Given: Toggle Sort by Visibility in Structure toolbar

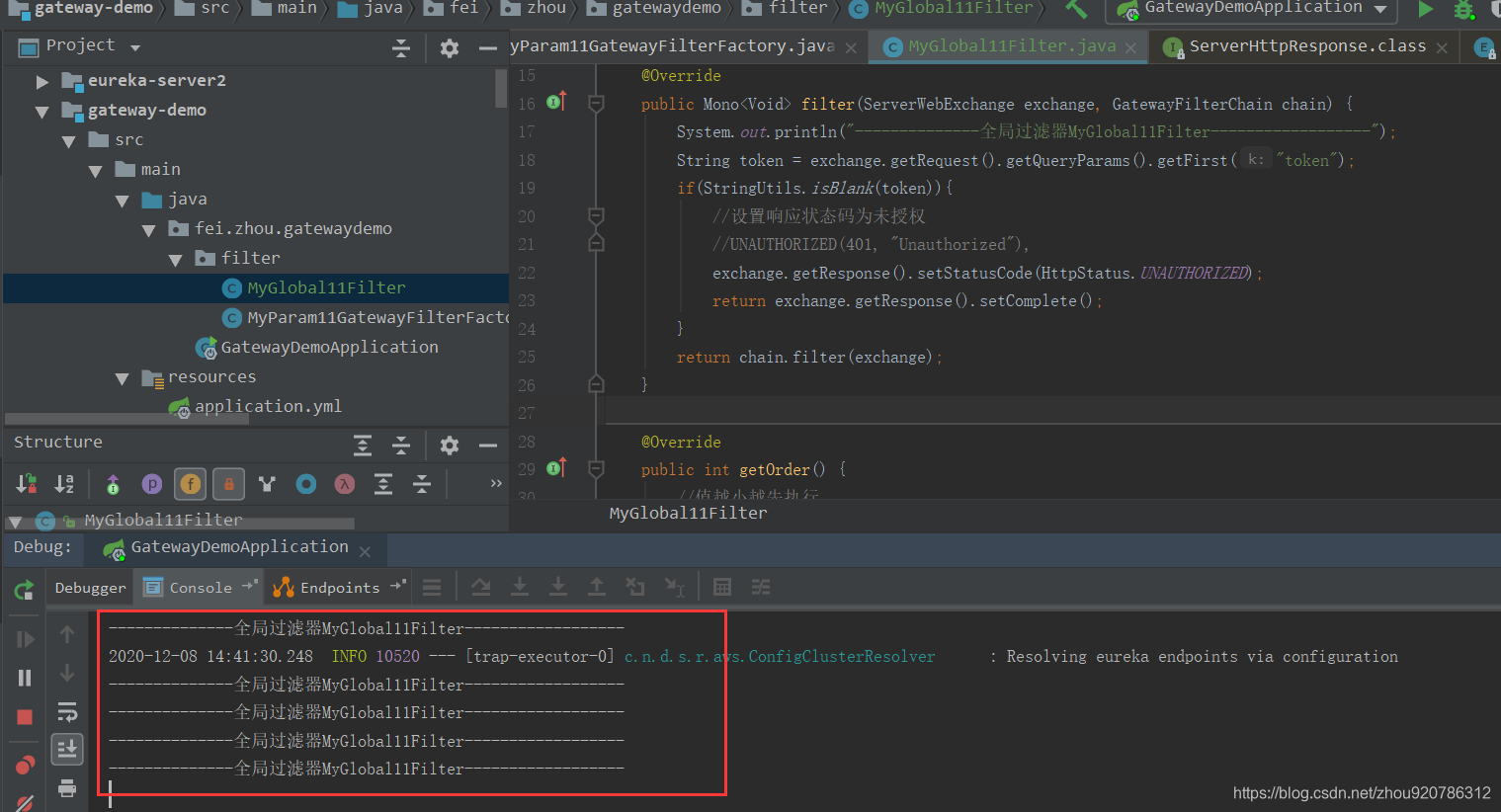Looking at the screenshot, I should pos(27,484).
